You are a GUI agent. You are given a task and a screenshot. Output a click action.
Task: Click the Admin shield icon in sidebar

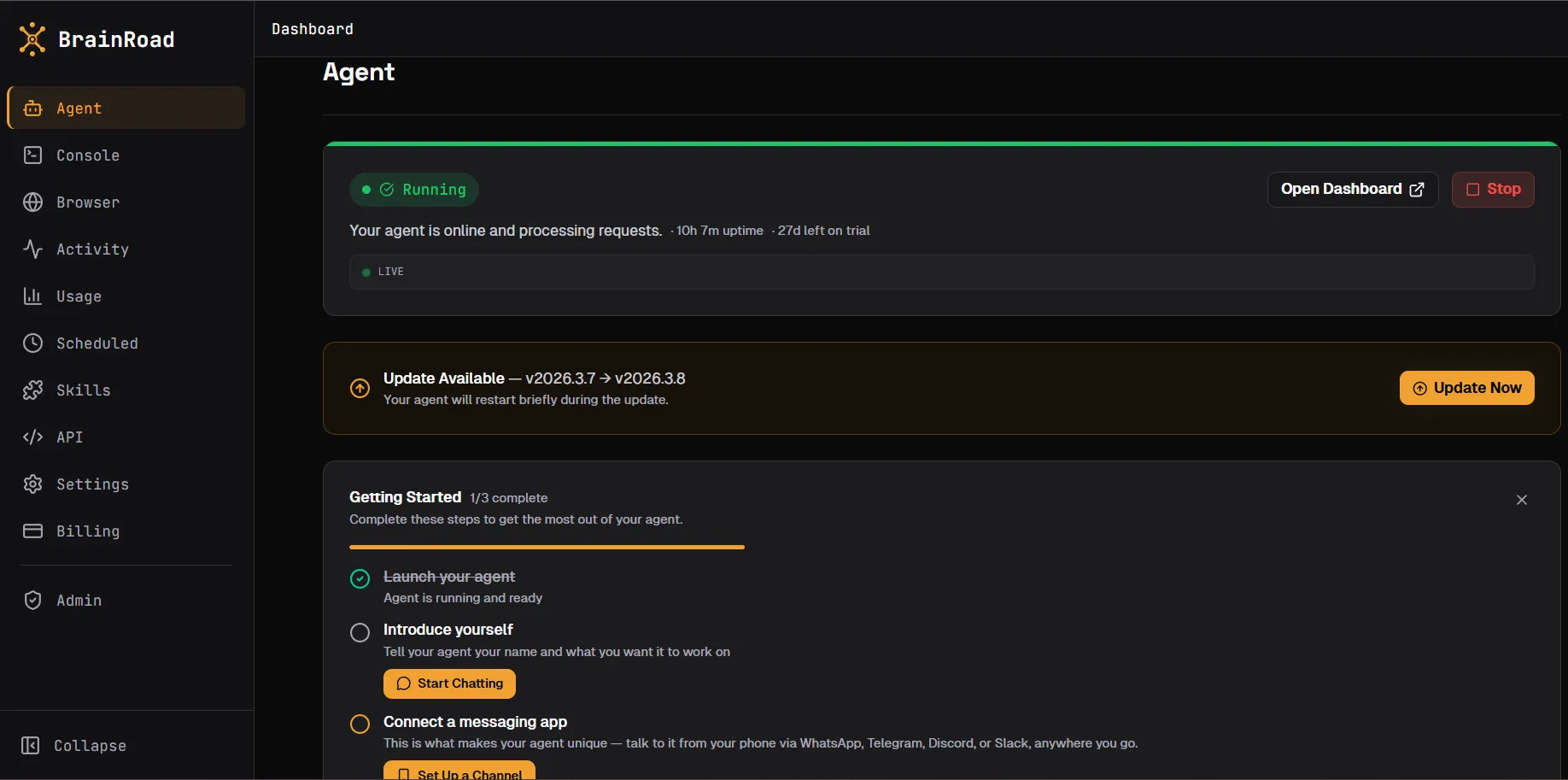(33, 600)
